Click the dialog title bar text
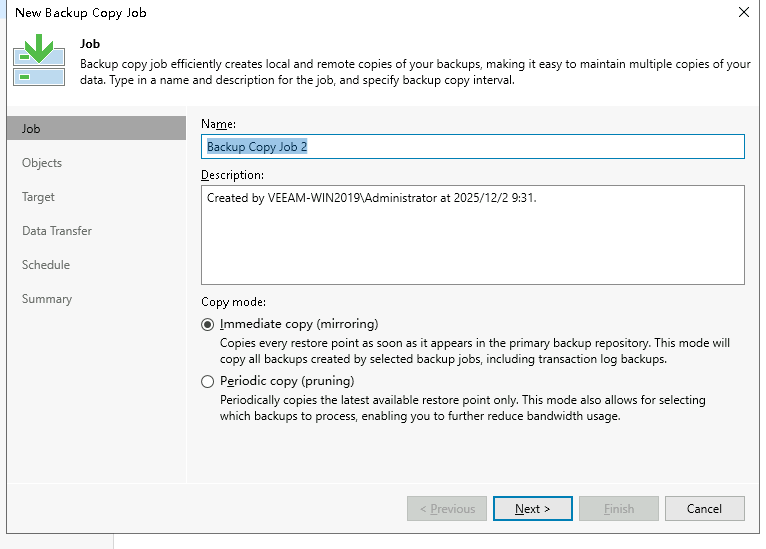766x549 pixels. (79, 13)
